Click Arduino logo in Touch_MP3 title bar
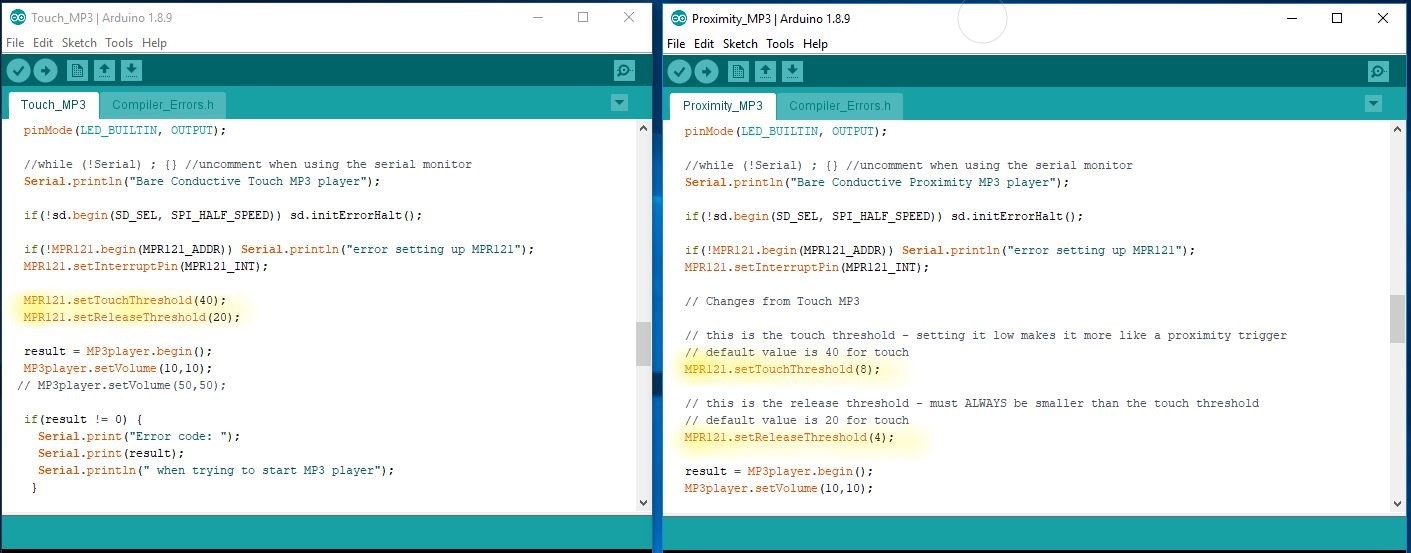The width and height of the screenshot is (1411, 553). click(17, 17)
